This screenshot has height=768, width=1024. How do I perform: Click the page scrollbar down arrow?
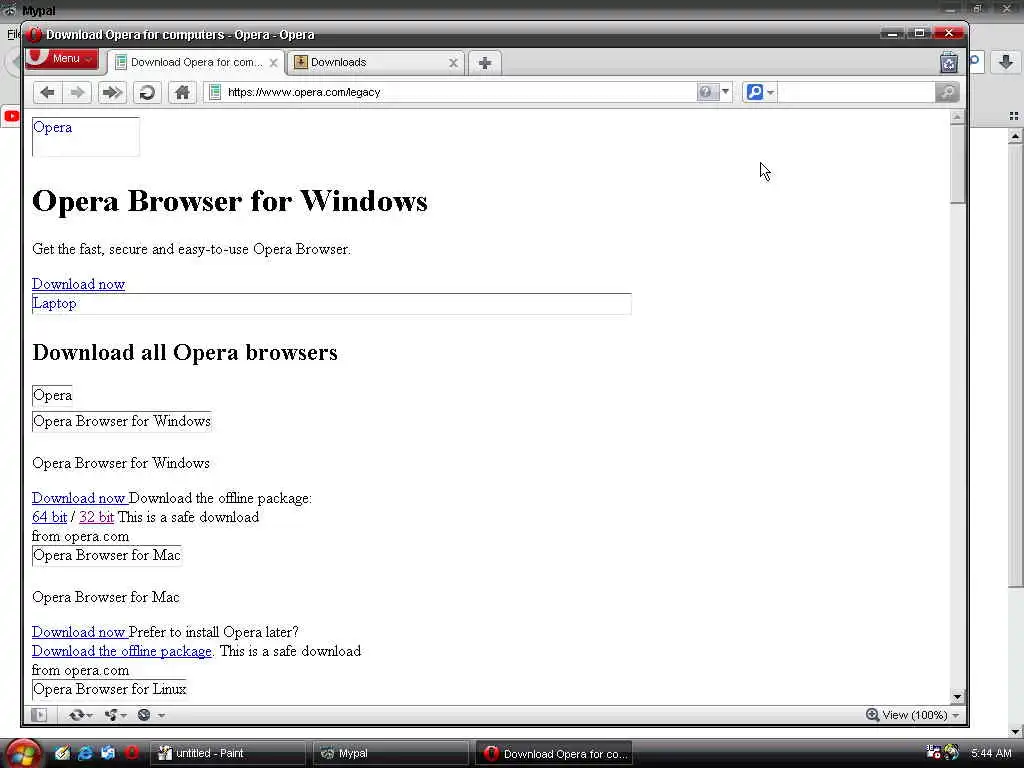click(x=957, y=697)
